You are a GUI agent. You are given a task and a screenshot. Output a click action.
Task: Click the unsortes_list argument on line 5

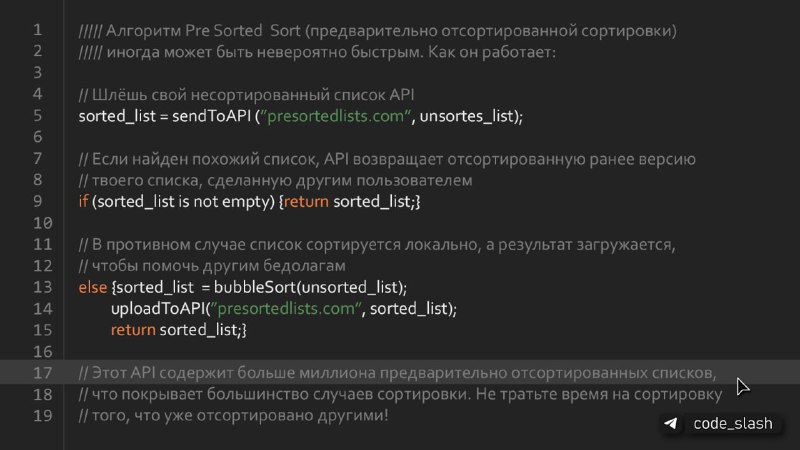coord(466,116)
